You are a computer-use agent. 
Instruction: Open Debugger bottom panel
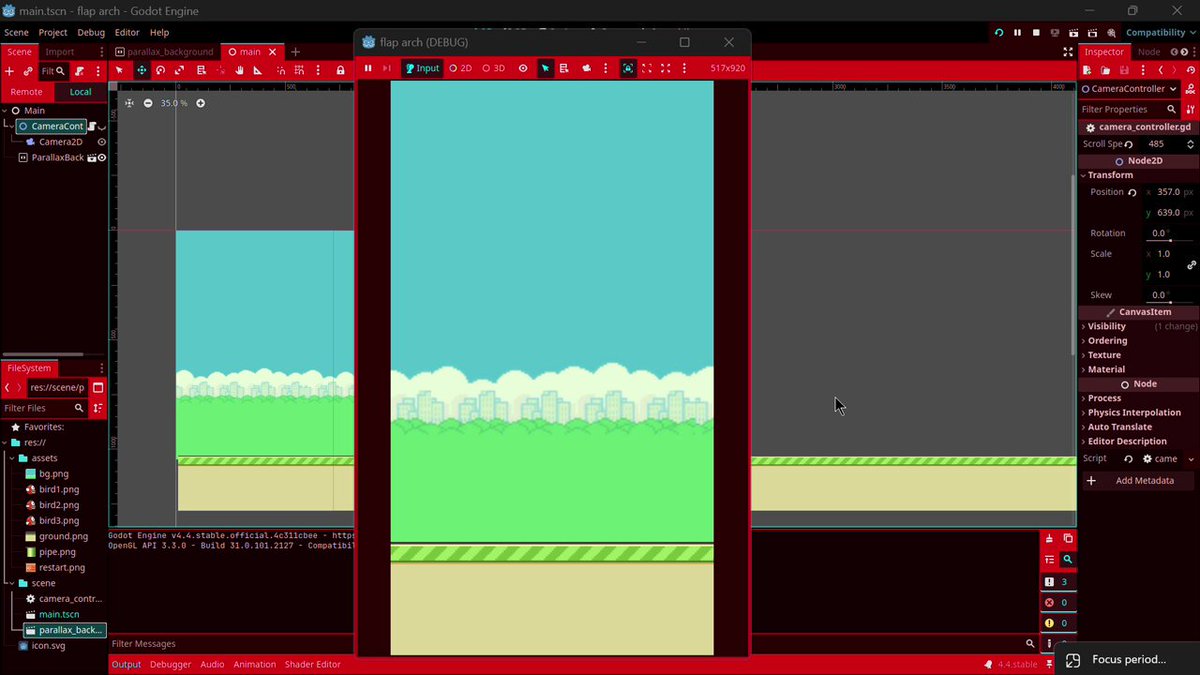170,664
